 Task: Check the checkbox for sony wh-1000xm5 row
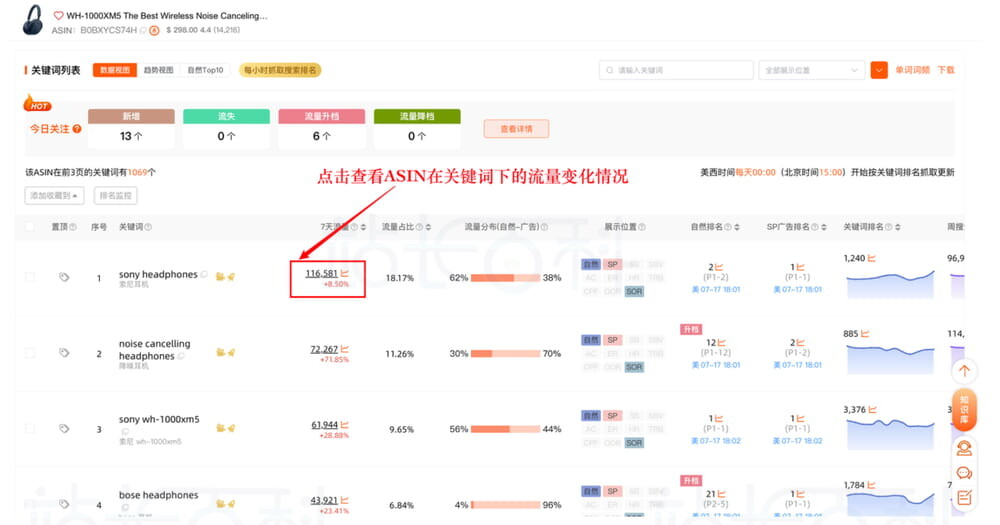30,428
